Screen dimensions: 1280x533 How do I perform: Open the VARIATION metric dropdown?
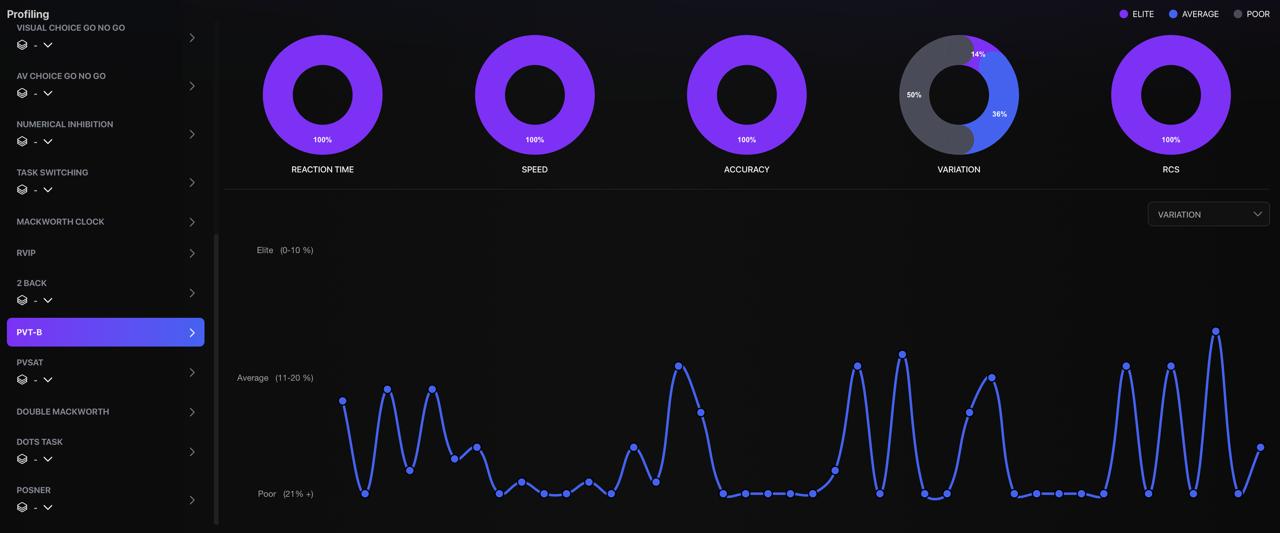tap(1208, 214)
